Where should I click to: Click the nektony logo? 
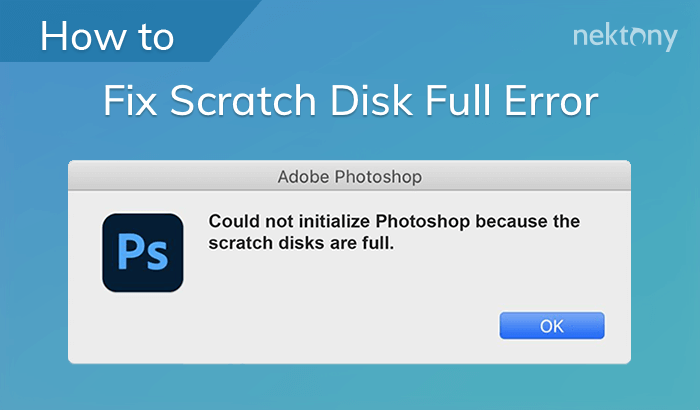pyautogui.click(x=623, y=37)
